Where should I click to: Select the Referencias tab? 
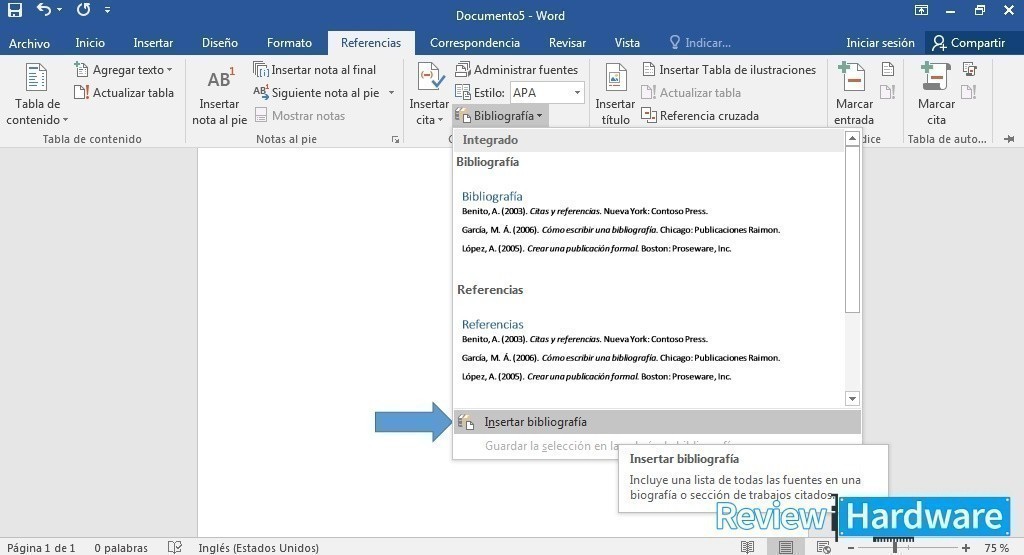[371, 43]
